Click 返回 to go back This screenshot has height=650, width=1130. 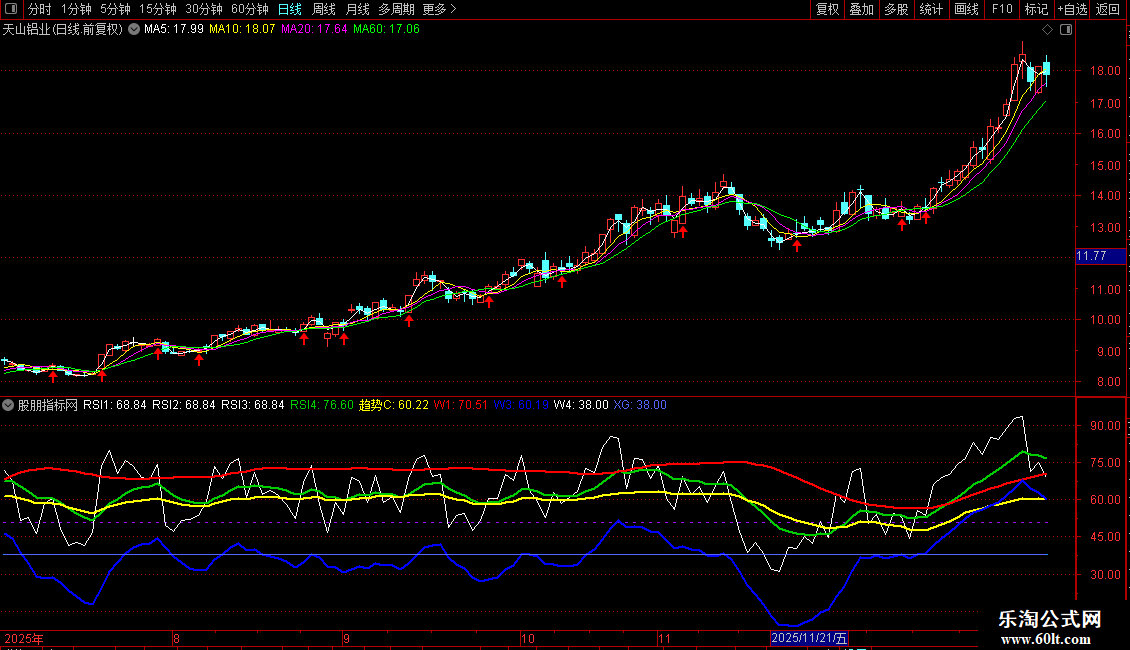pos(1108,9)
